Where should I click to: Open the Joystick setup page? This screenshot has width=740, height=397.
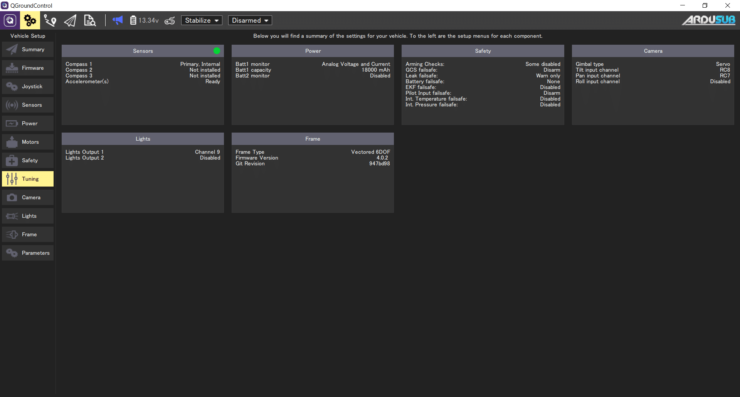(28, 86)
